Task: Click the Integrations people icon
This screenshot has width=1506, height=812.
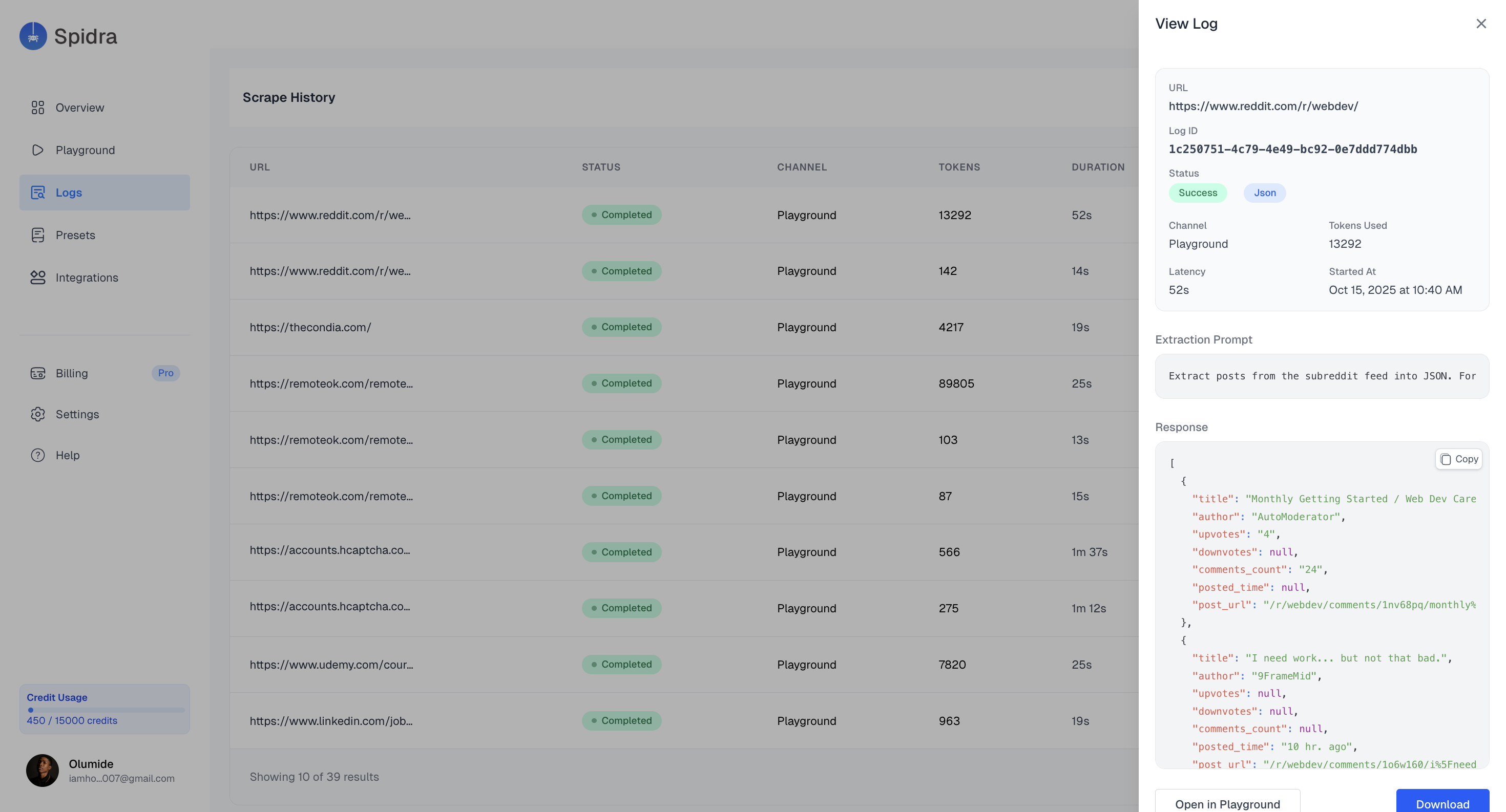Action: (x=37, y=277)
